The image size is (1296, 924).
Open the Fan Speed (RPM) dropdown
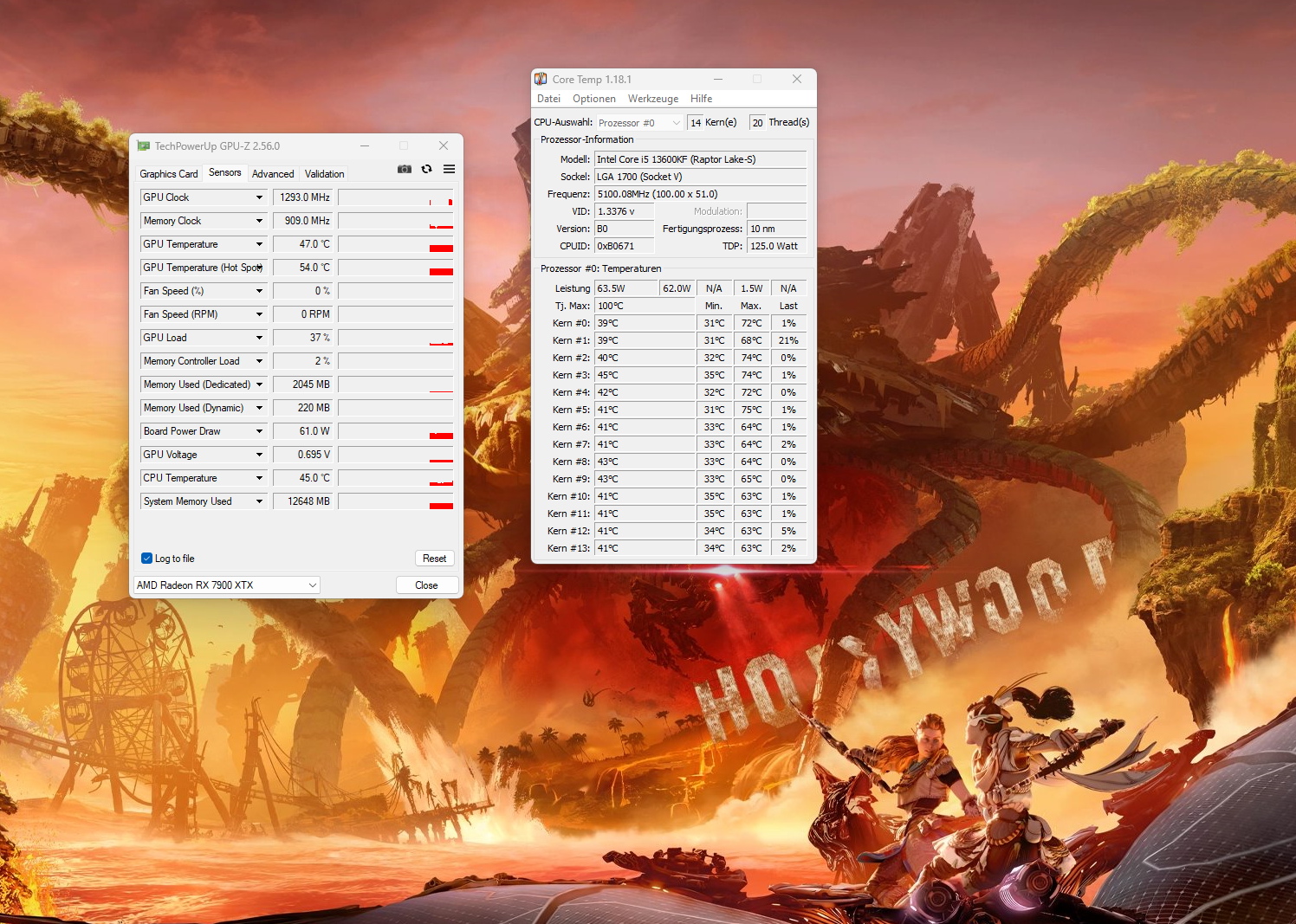(x=259, y=314)
